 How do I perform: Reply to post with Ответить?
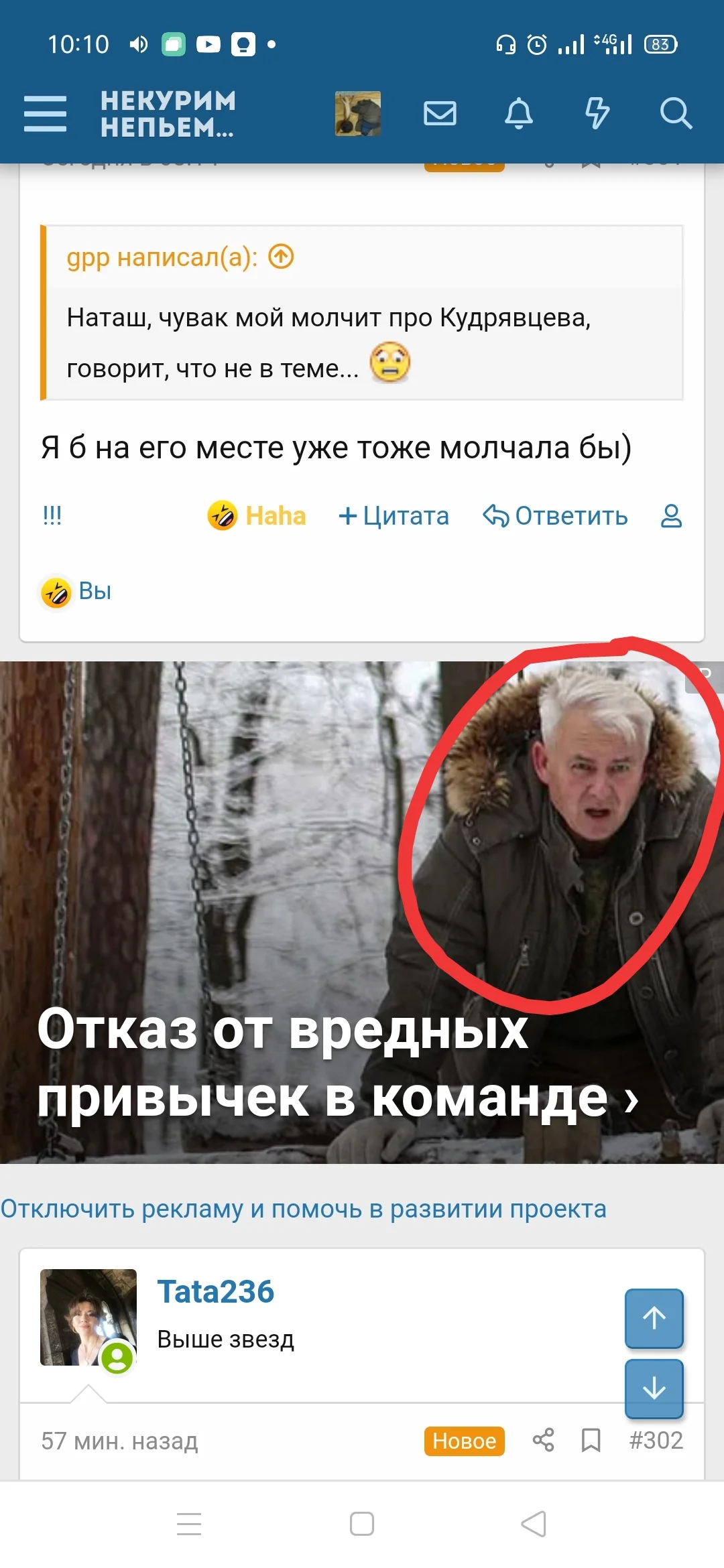[555, 516]
